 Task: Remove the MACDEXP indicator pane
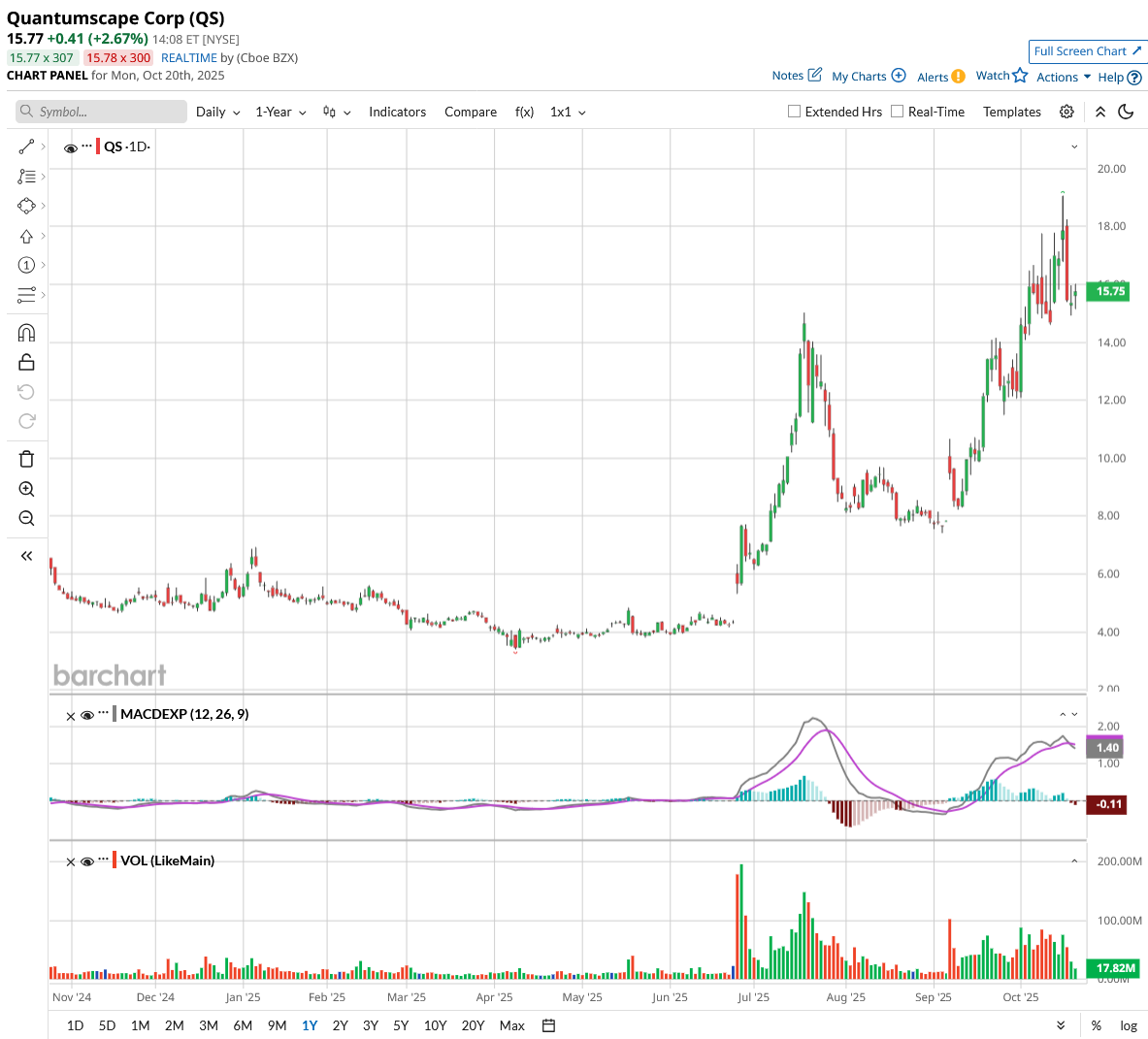pyautogui.click(x=70, y=716)
